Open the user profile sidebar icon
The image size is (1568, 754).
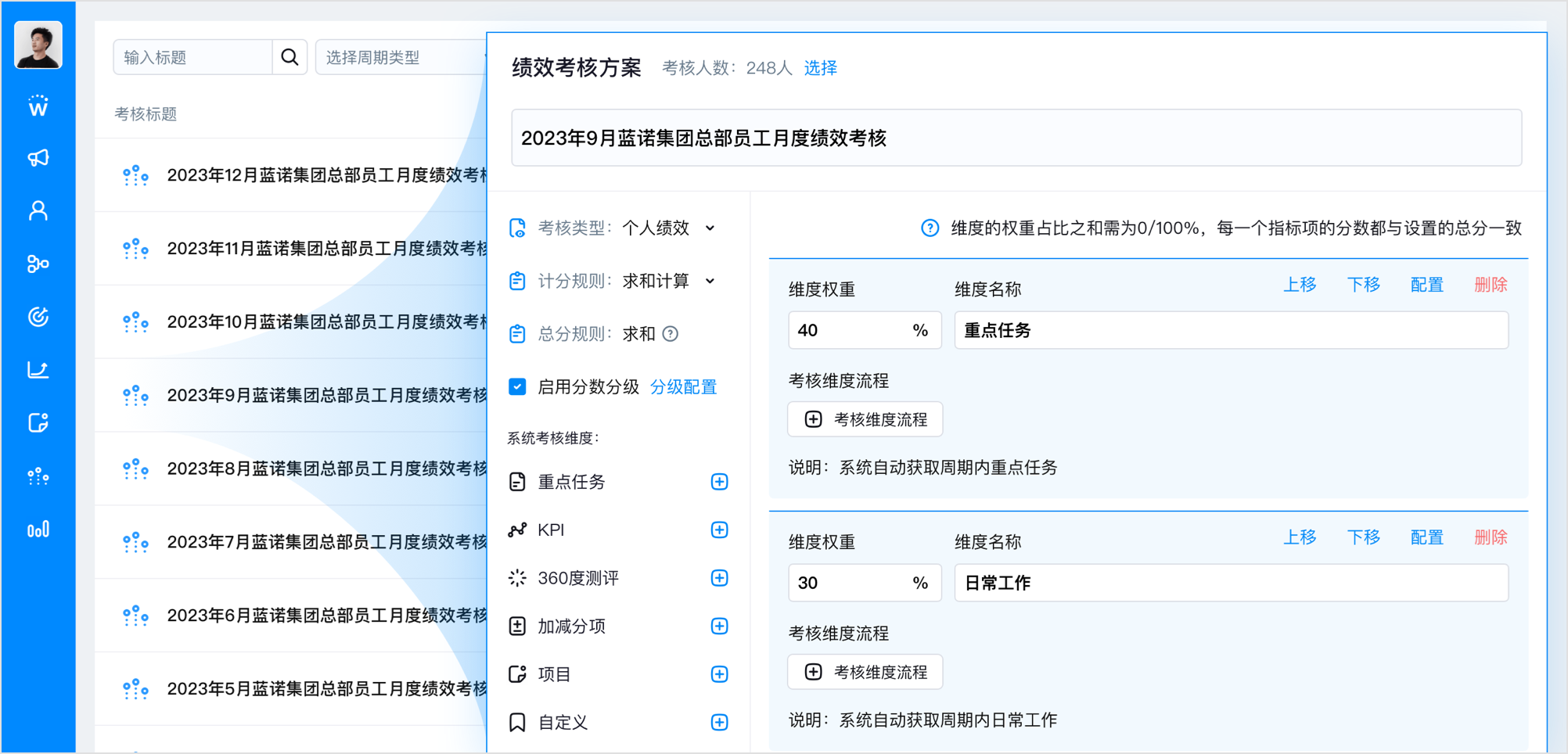(38, 211)
